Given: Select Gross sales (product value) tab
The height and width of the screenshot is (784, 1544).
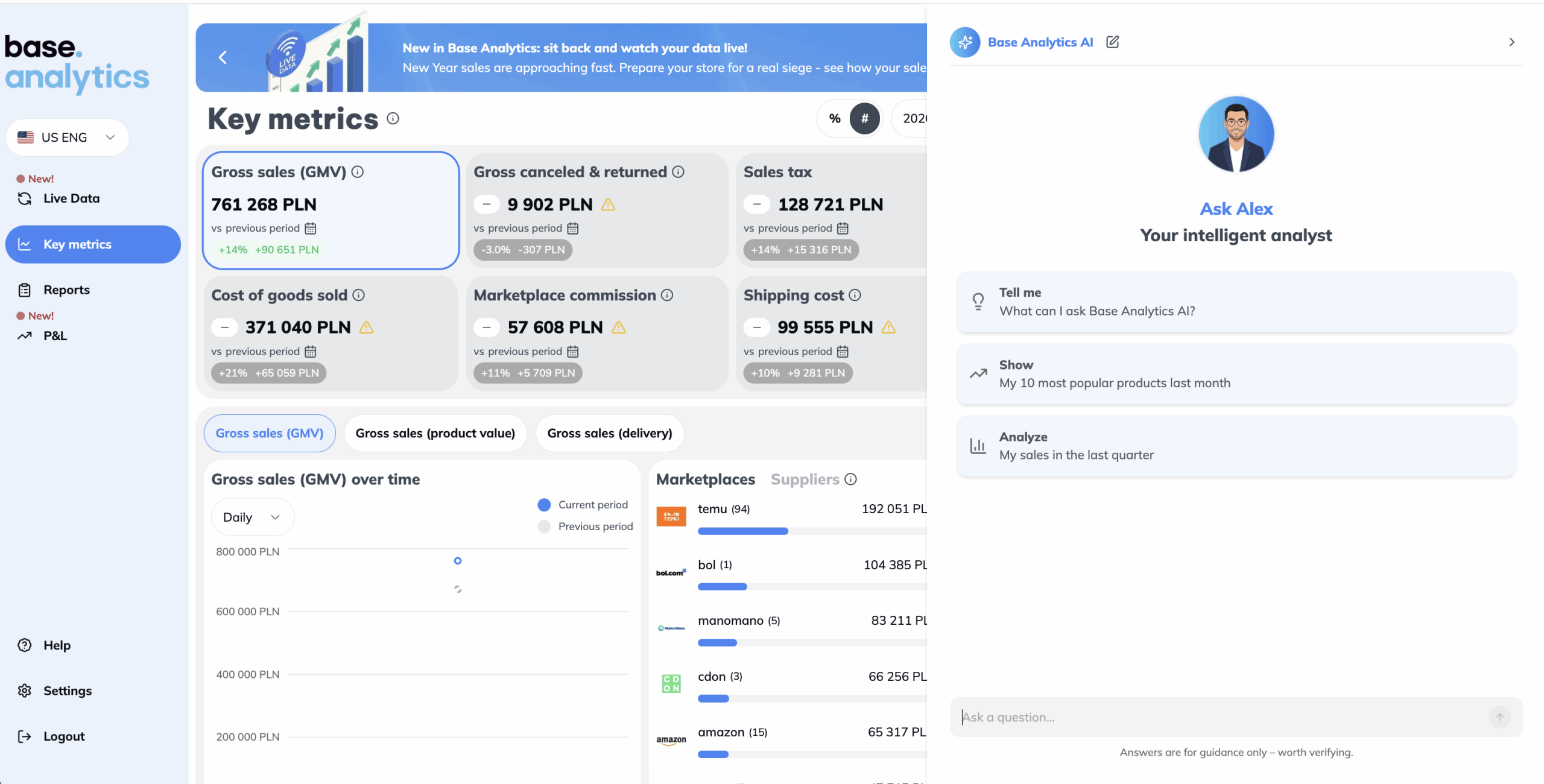Looking at the screenshot, I should pyautogui.click(x=435, y=433).
